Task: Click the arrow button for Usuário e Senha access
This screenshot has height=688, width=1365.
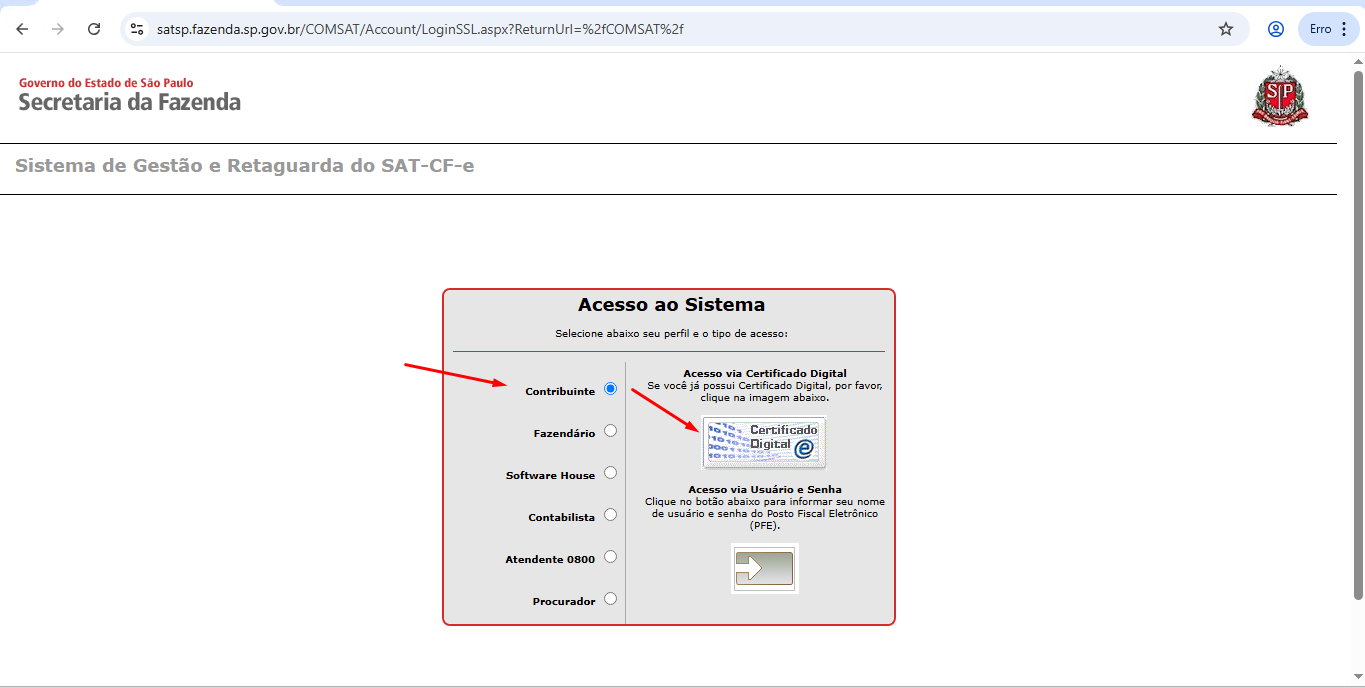Action: click(x=764, y=568)
